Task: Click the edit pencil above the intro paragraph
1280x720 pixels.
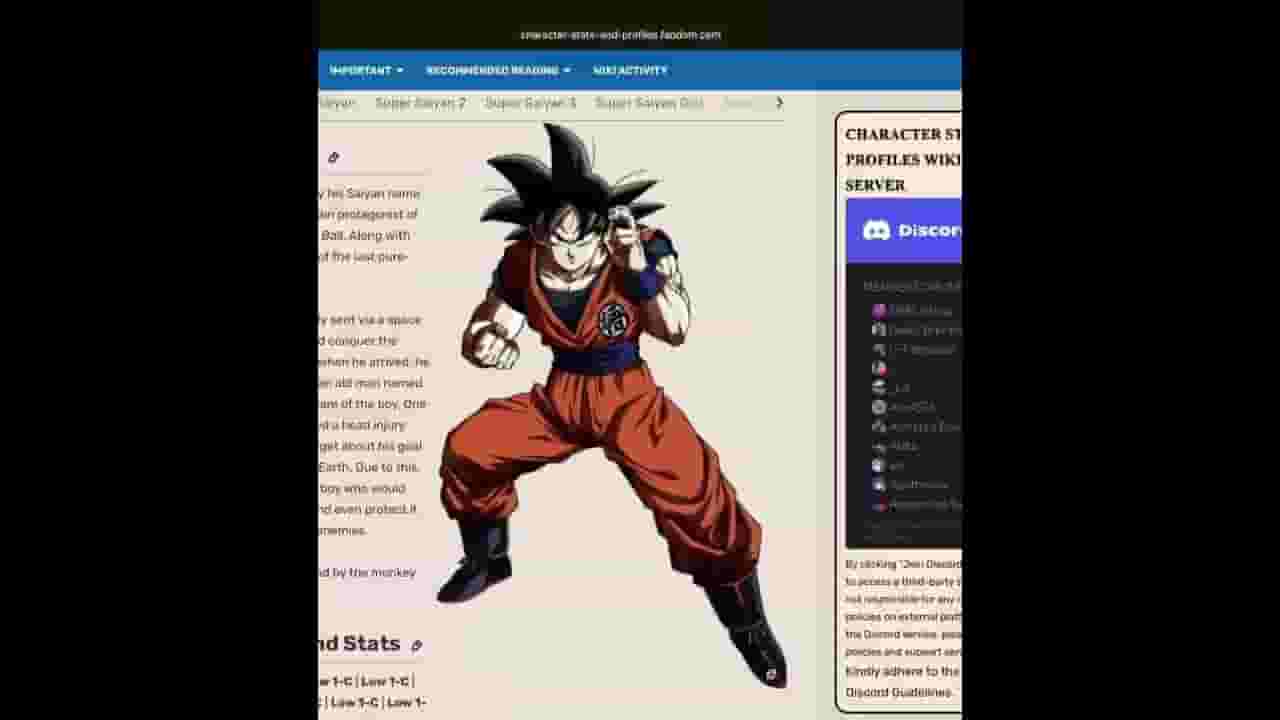Action: (333, 157)
